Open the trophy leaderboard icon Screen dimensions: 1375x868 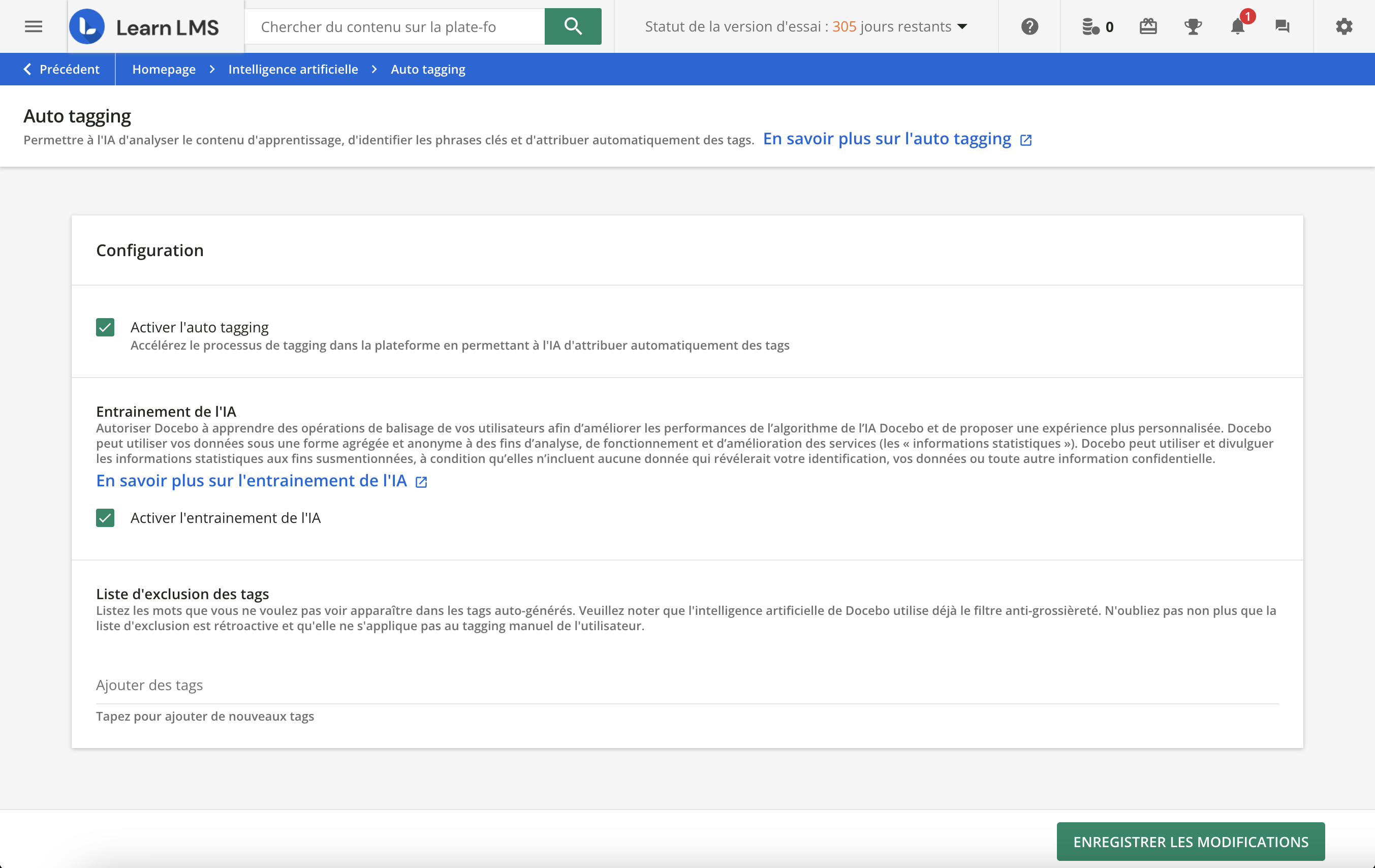[x=1193, y=26]
